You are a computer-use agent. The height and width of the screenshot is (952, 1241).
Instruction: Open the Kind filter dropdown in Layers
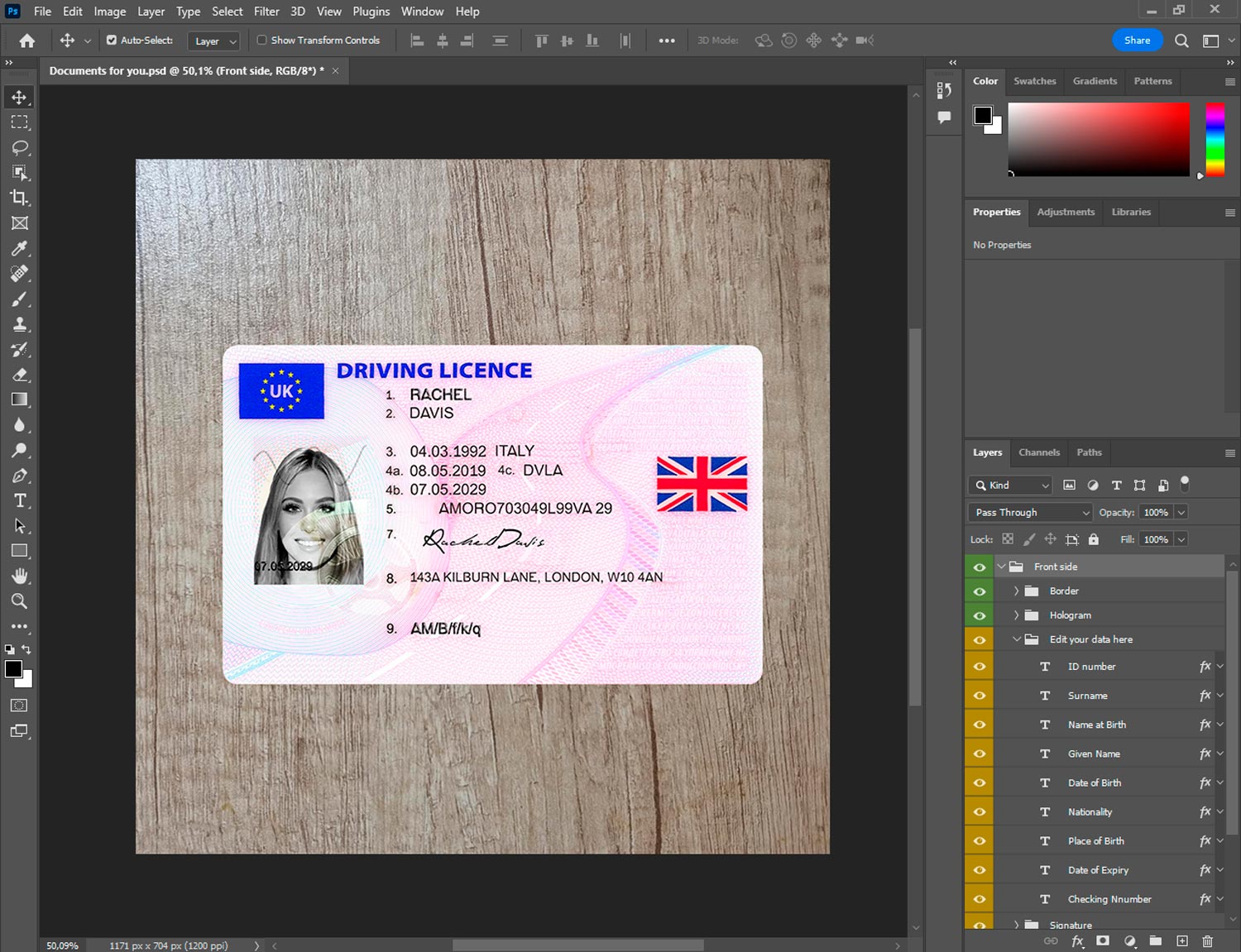pos(1011,486)
